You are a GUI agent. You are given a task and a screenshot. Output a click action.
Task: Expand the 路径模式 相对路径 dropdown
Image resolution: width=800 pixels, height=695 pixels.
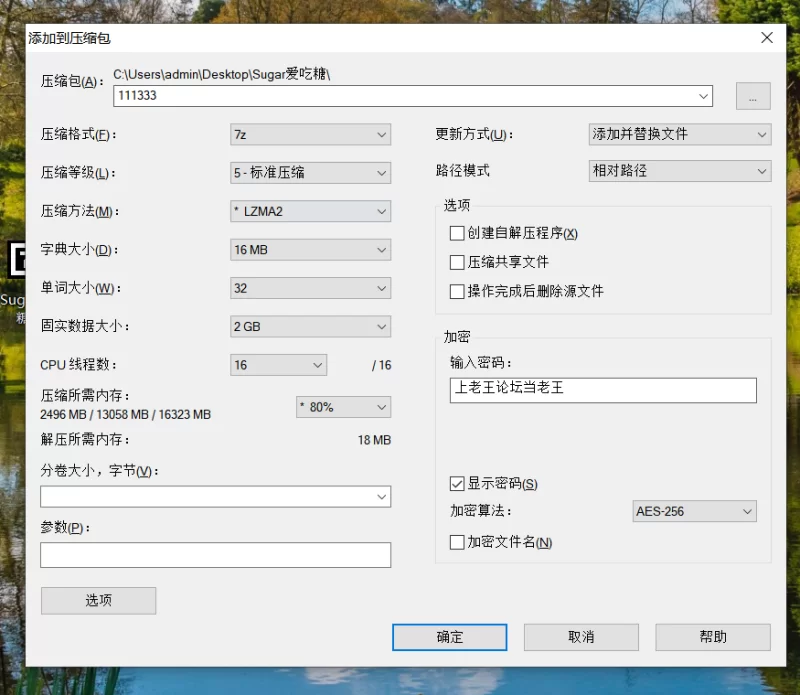pyautogui.click(x=679, y=171)
